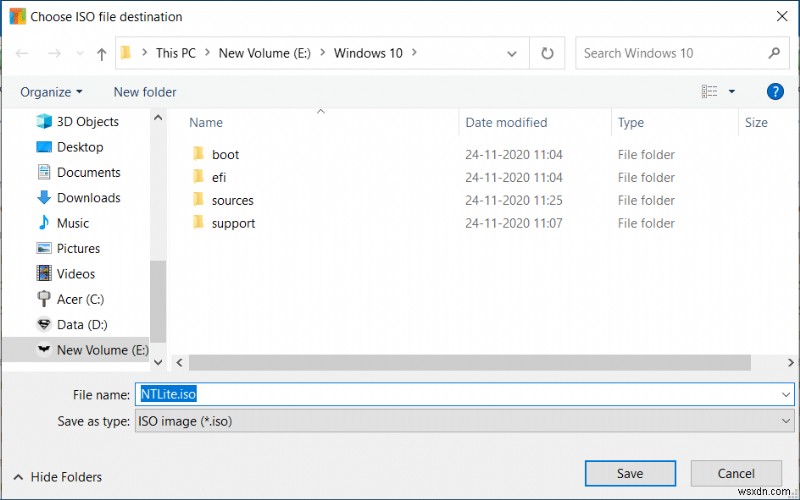Open the Save as type combo box
This screenshot has width=800, height=500.
(464, 421)
